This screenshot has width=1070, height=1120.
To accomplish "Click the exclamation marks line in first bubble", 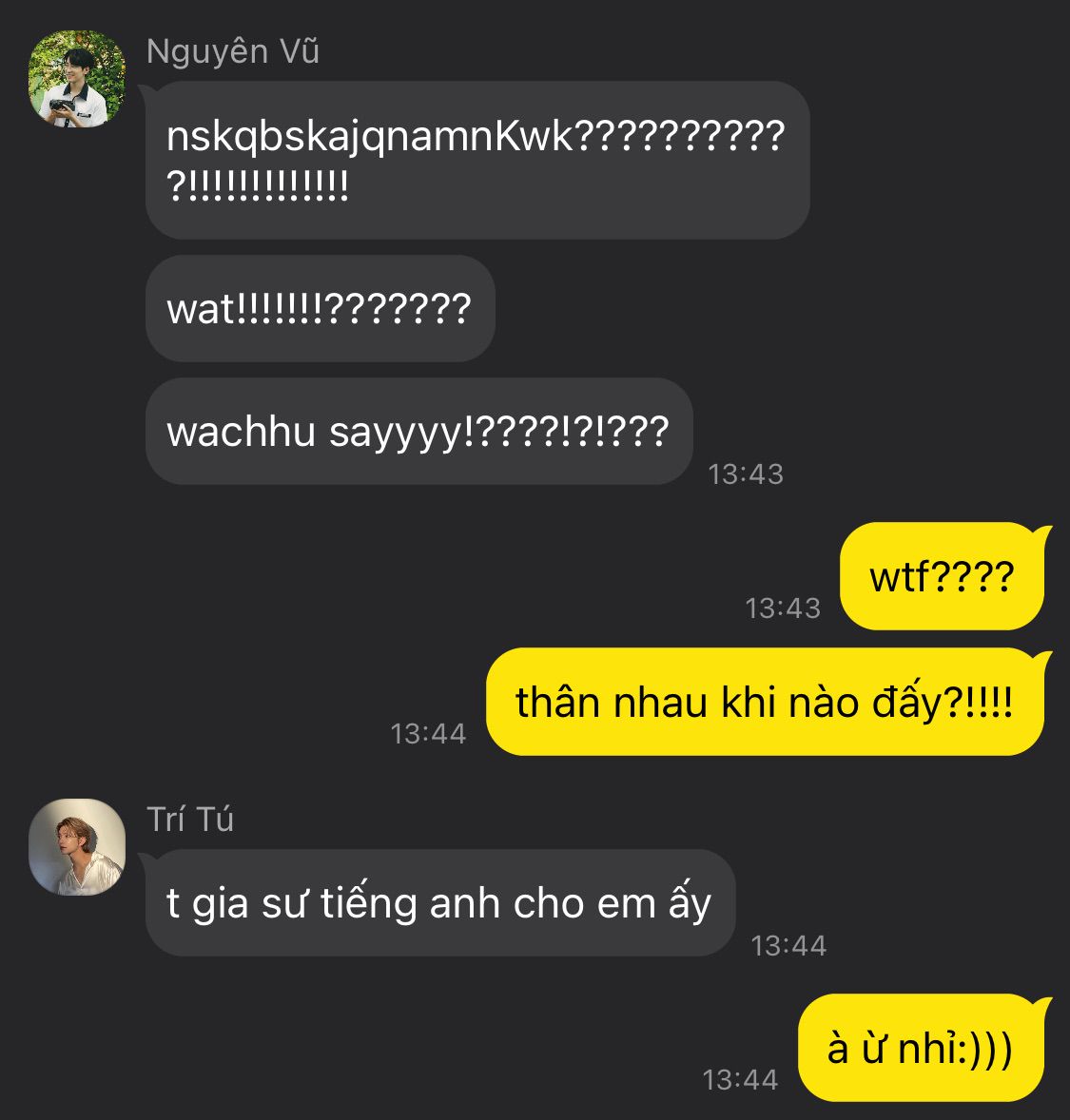I will 258,185.
